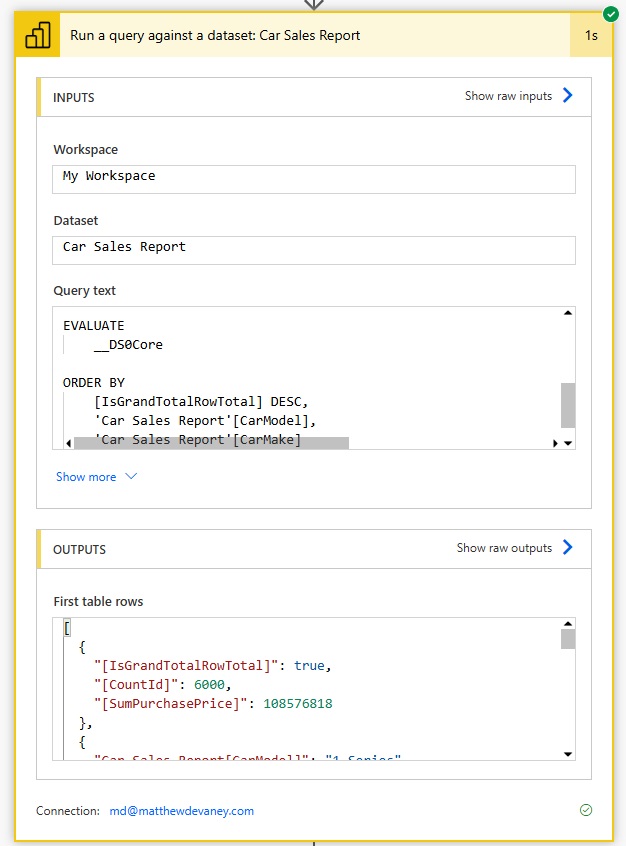Click the green success checkmark badge
The width and height of the screenshot is (626, 846).
point(610,14)
